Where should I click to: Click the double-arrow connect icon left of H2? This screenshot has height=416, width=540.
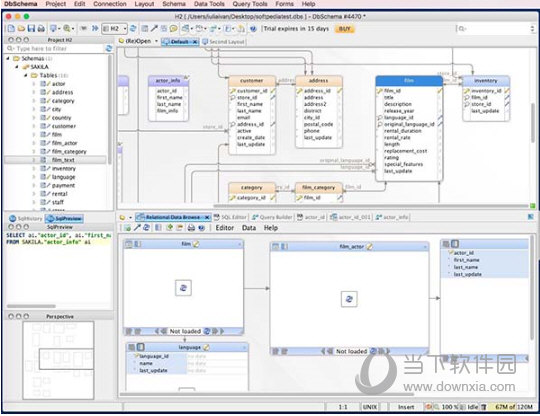tap(95, 29)
